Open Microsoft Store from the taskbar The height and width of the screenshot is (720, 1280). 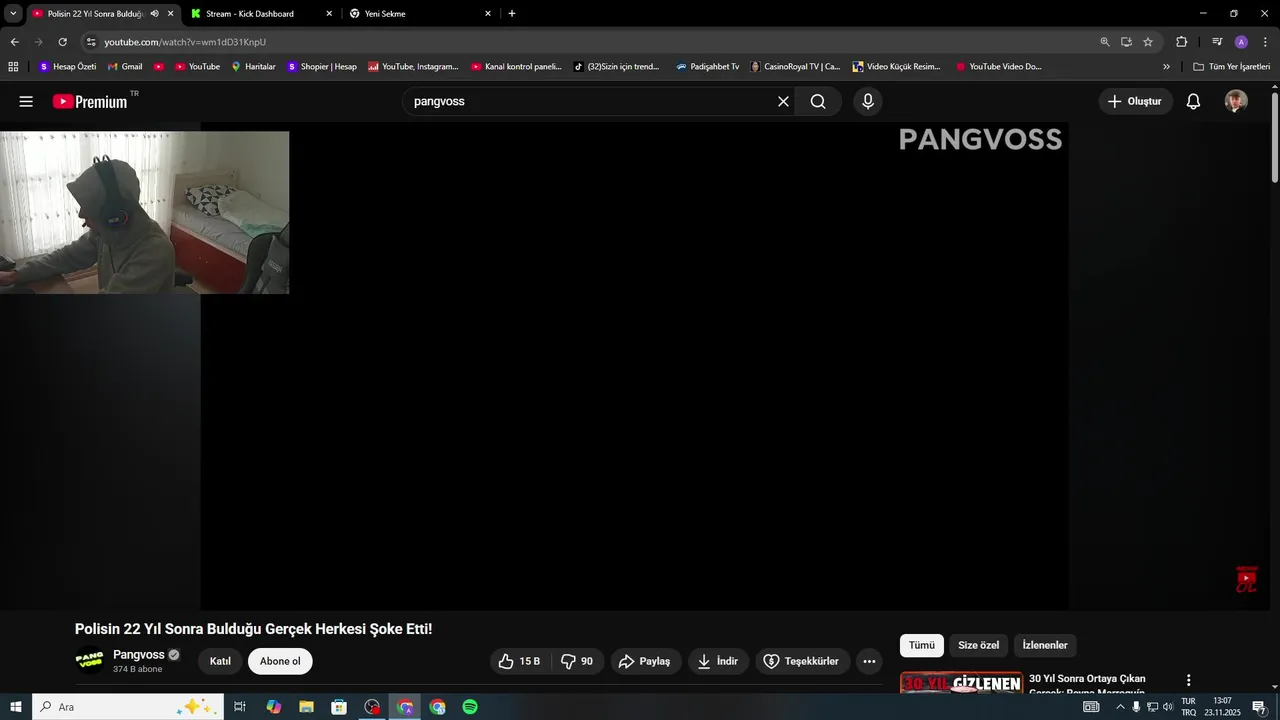(339, 707)
